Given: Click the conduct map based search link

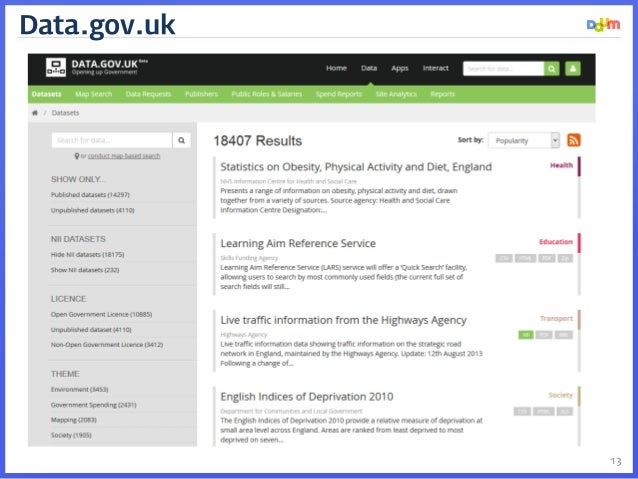Looking at the screenshot, I should 124,156.
